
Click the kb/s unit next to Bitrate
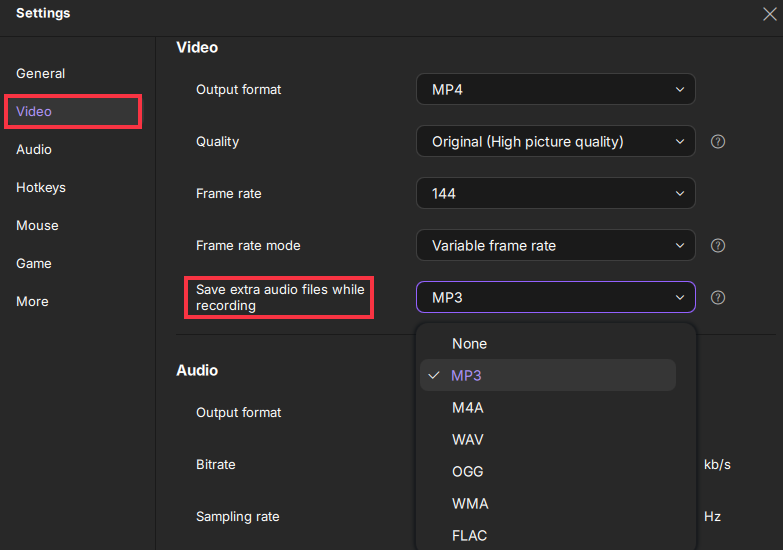pyautogui.click(x=717, y=465)
